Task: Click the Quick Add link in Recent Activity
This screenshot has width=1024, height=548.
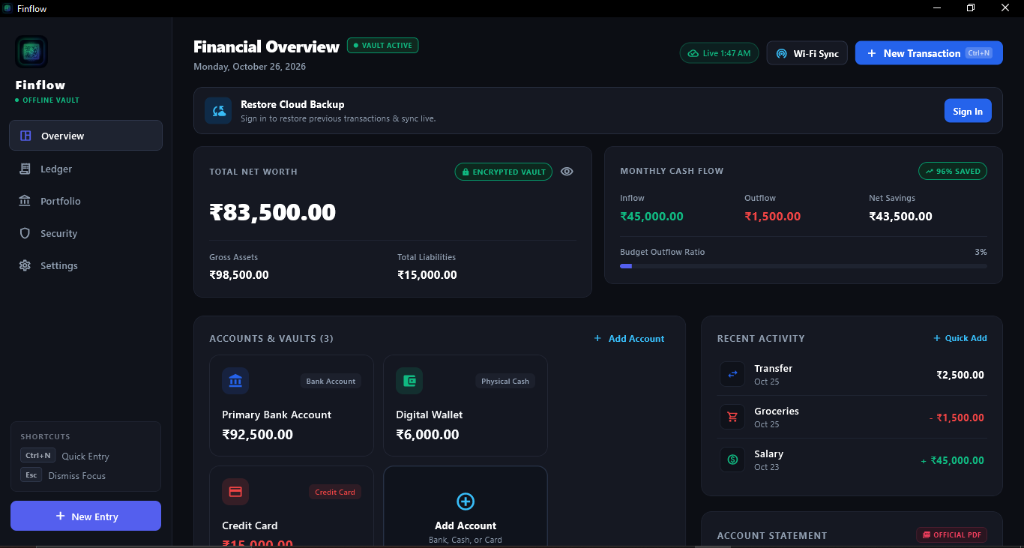Action: point(960,338)
